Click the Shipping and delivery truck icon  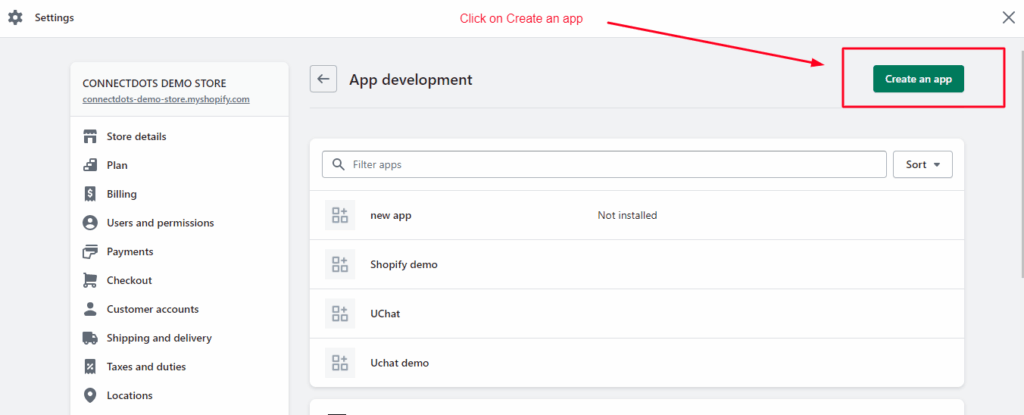[x=90, y=338]
